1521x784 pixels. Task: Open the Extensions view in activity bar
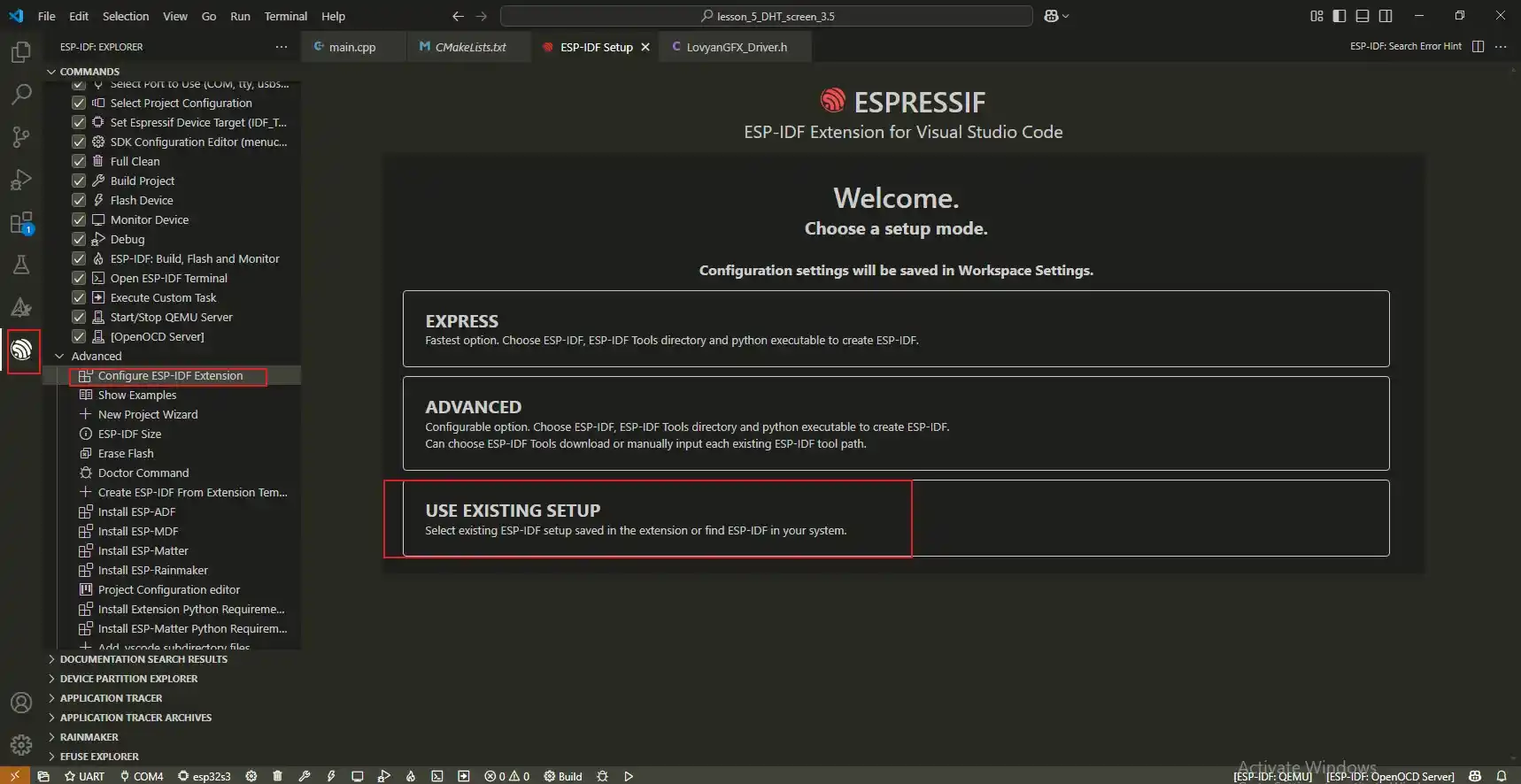(x=21, y=223)
